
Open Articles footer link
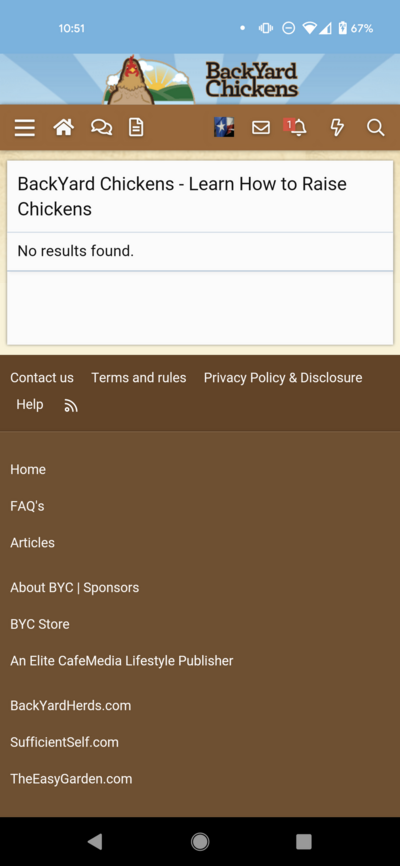(33, 542)
